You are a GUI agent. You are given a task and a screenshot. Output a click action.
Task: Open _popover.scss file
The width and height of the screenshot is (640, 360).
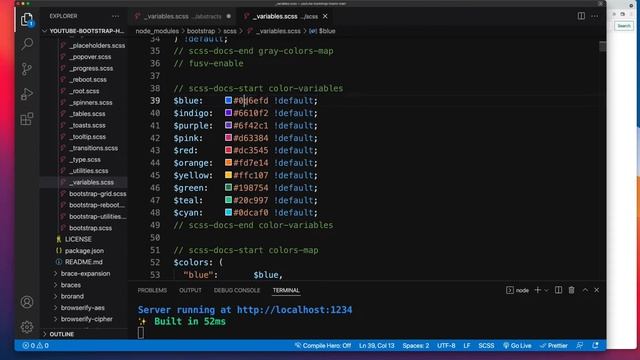[90, 57]
